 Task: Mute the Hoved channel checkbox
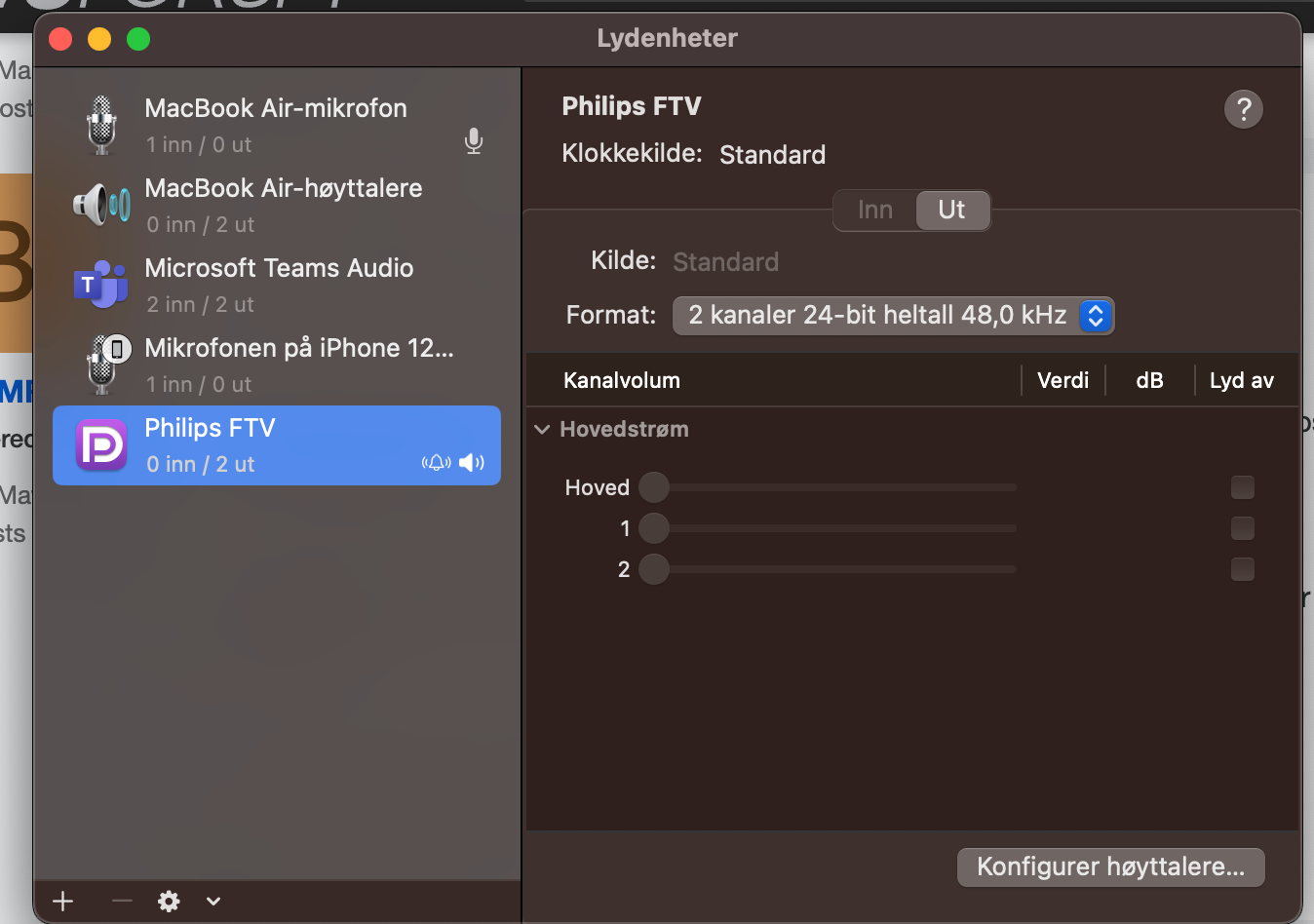(x=1242, y=487)
